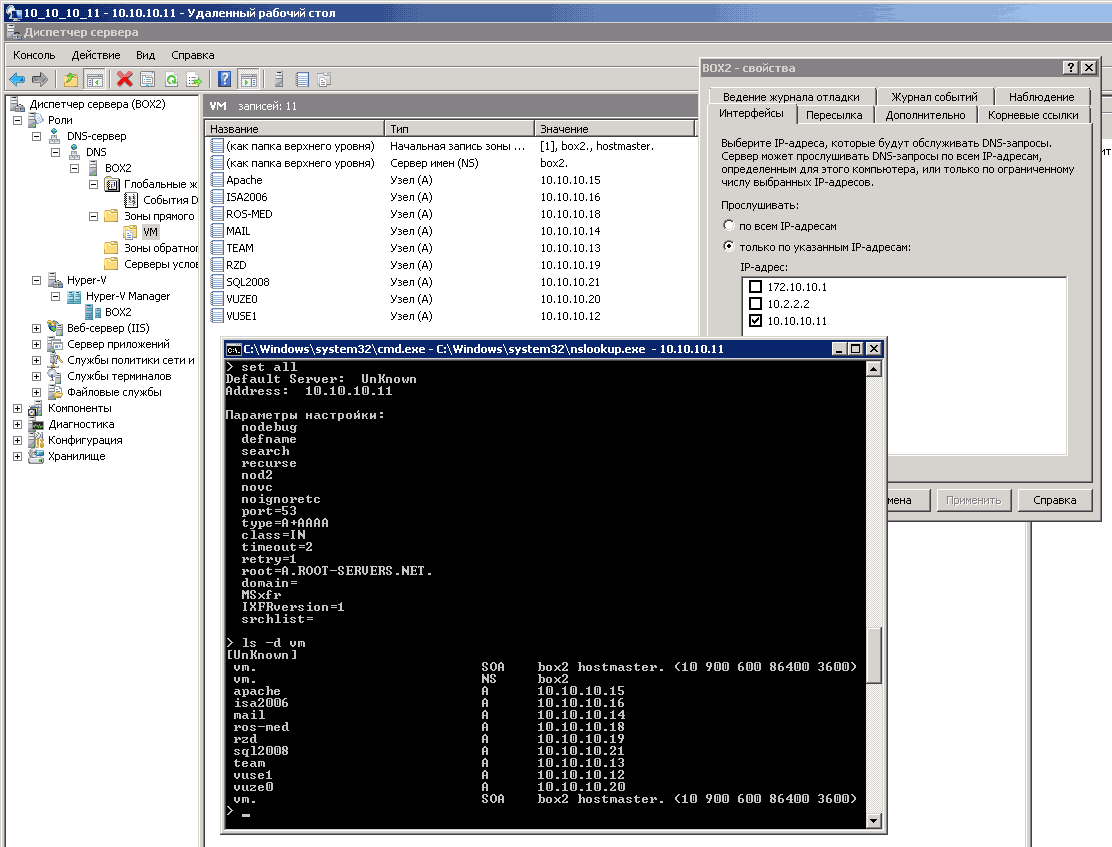Open the Консоль menu

34,55
